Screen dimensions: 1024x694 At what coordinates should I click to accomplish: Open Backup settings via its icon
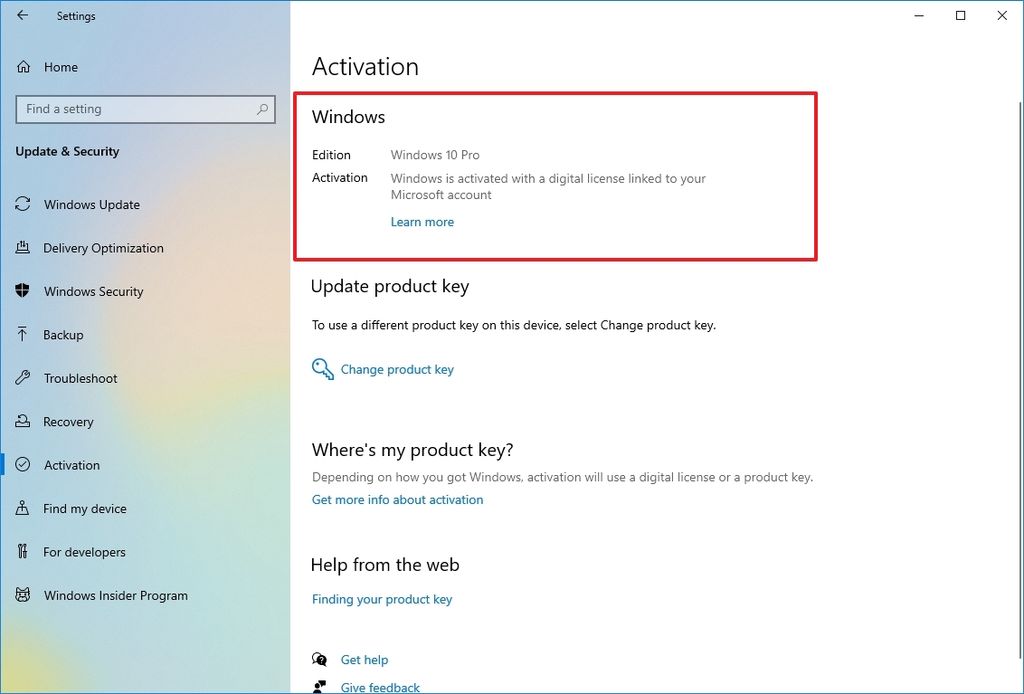click(x=23, y=334)
